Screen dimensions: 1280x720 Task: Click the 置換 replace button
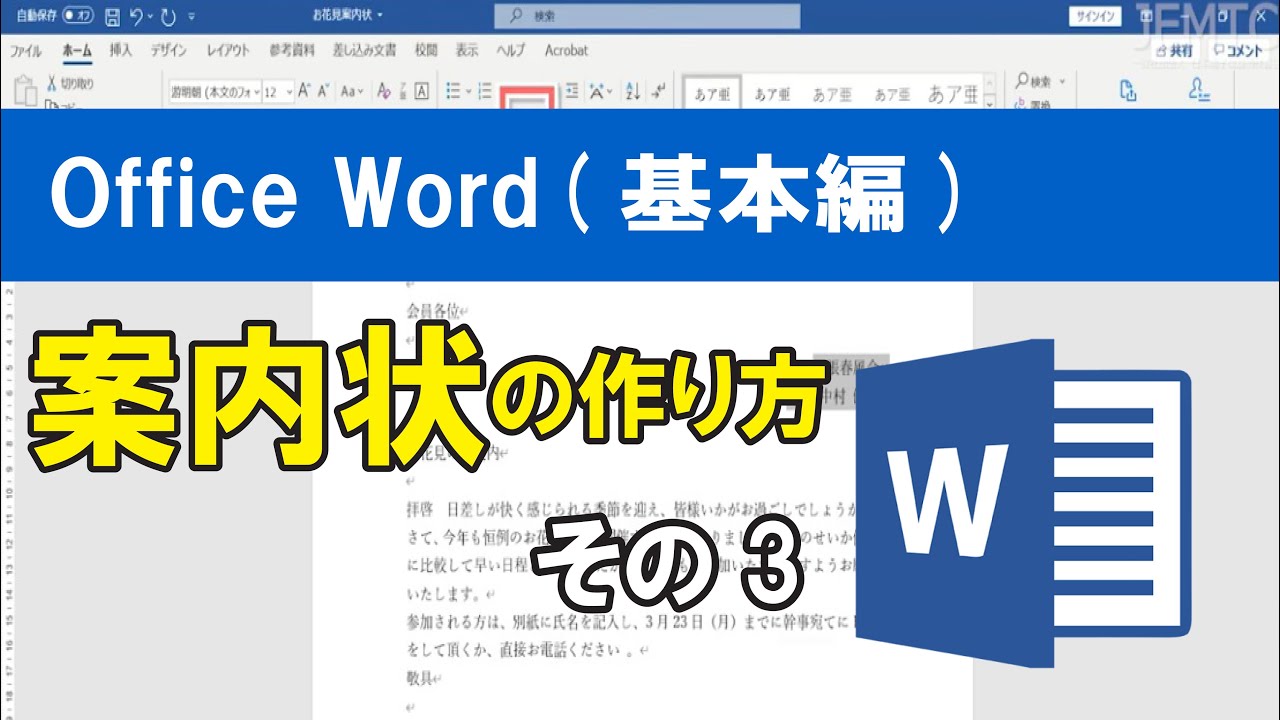(x=1034, y=102)
